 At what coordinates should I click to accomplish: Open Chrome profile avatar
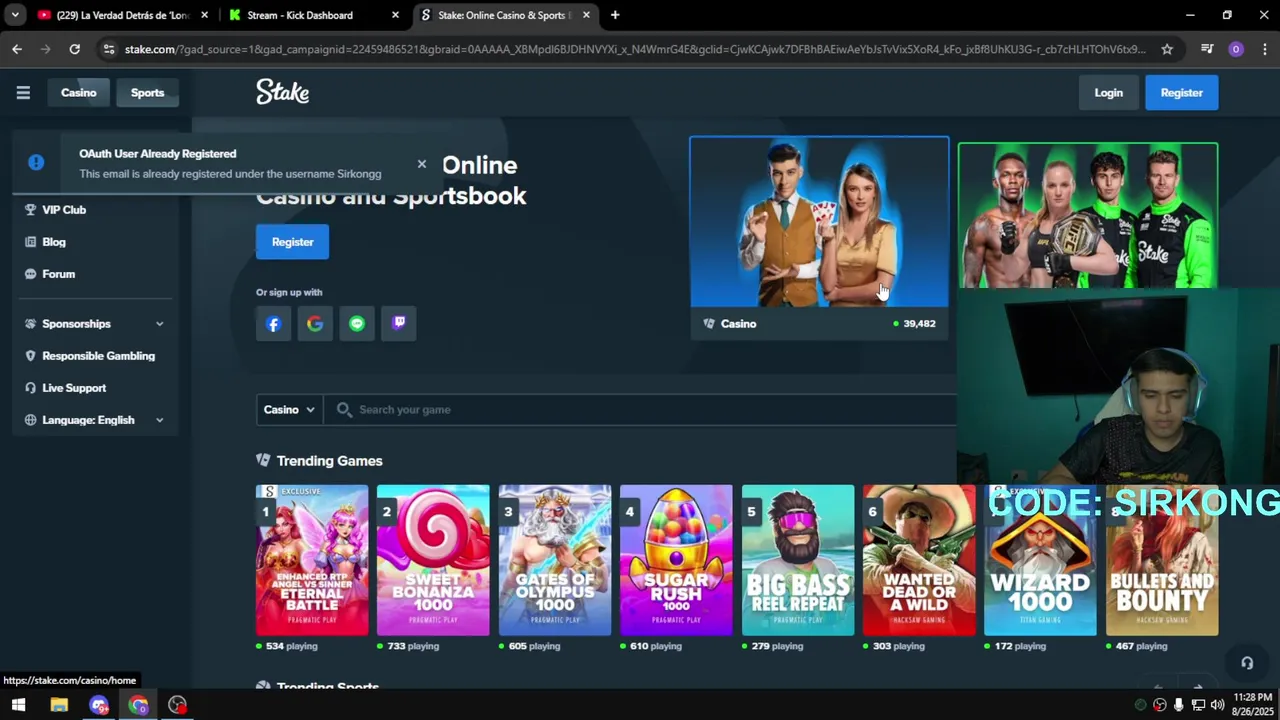(1236, 49)
